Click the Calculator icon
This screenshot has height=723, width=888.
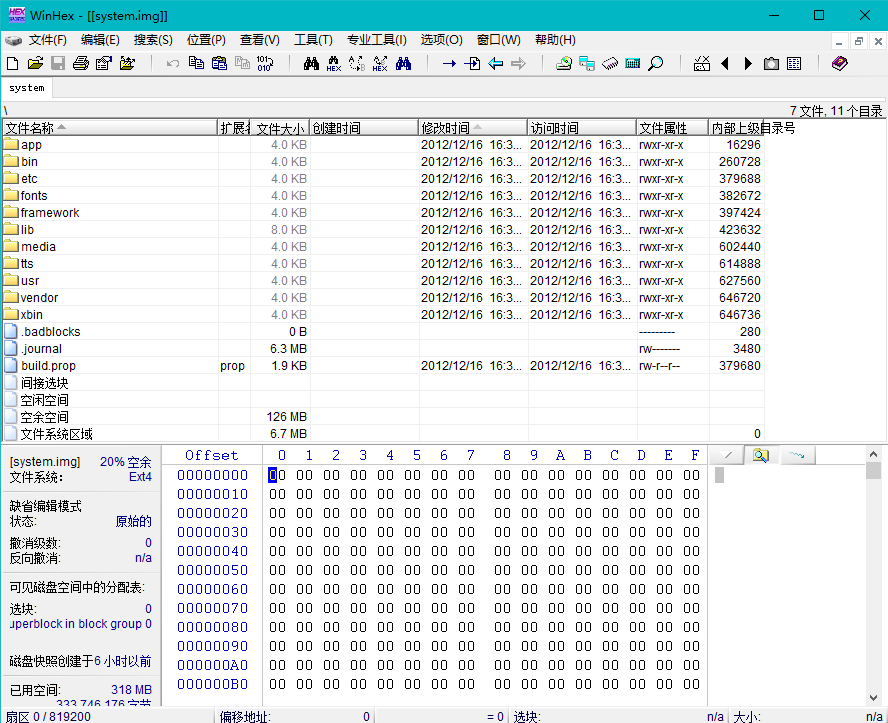coord(633,63)
